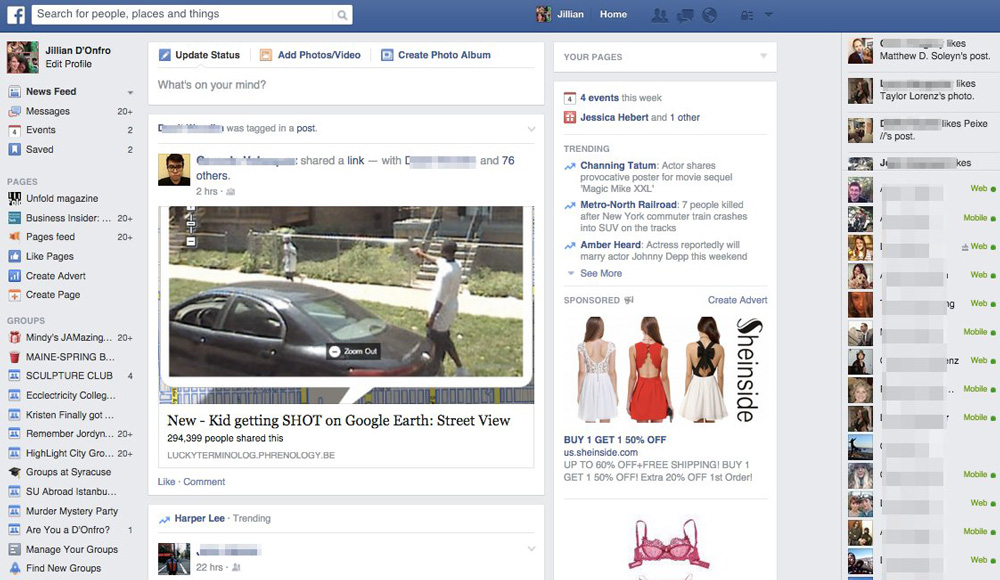The image size is (1000, 580).
Task: Click the Groups at Syracuse graduation cap icon
Action: (14, 472)
